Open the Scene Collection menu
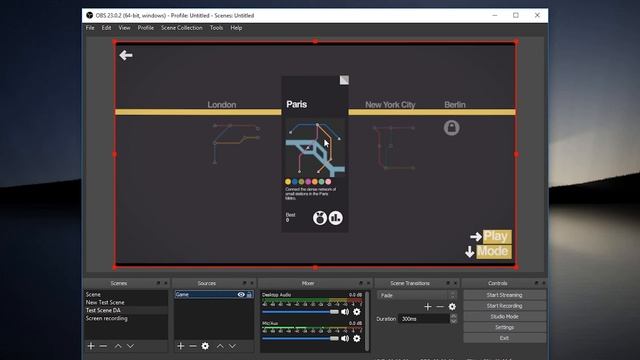Image resolution: width=640 pixels, height=360 pixels. point(182,28)
